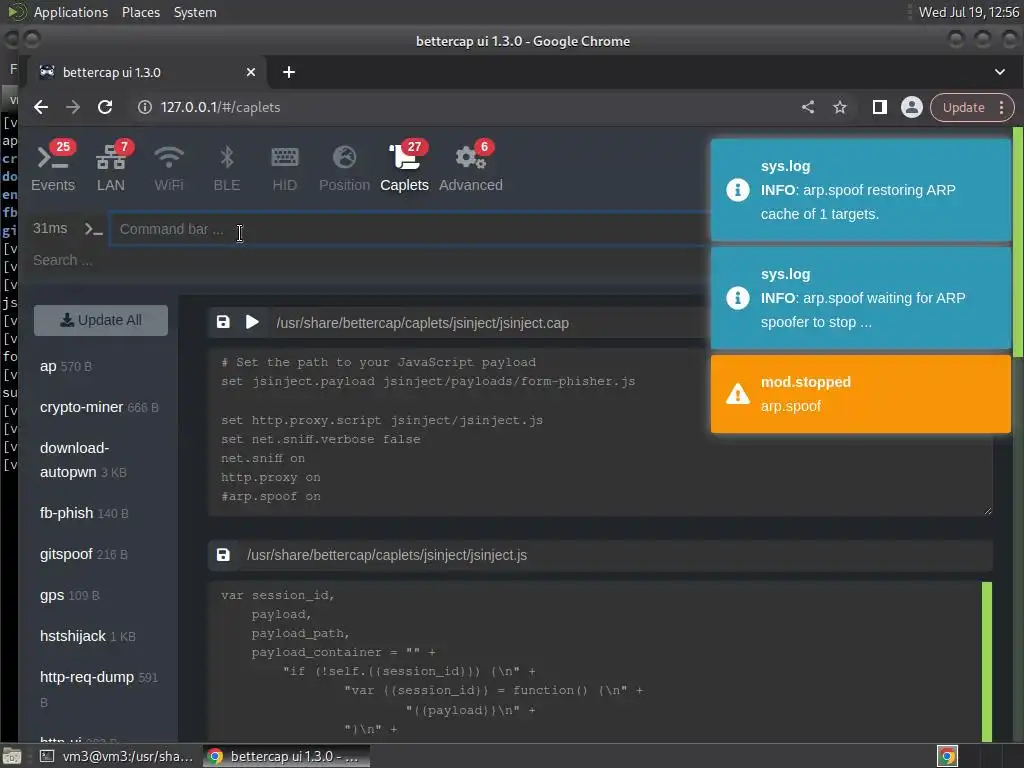Select the crypto-miner caplet
This screenshot has width=1024, height=768.
click(99, 407)
